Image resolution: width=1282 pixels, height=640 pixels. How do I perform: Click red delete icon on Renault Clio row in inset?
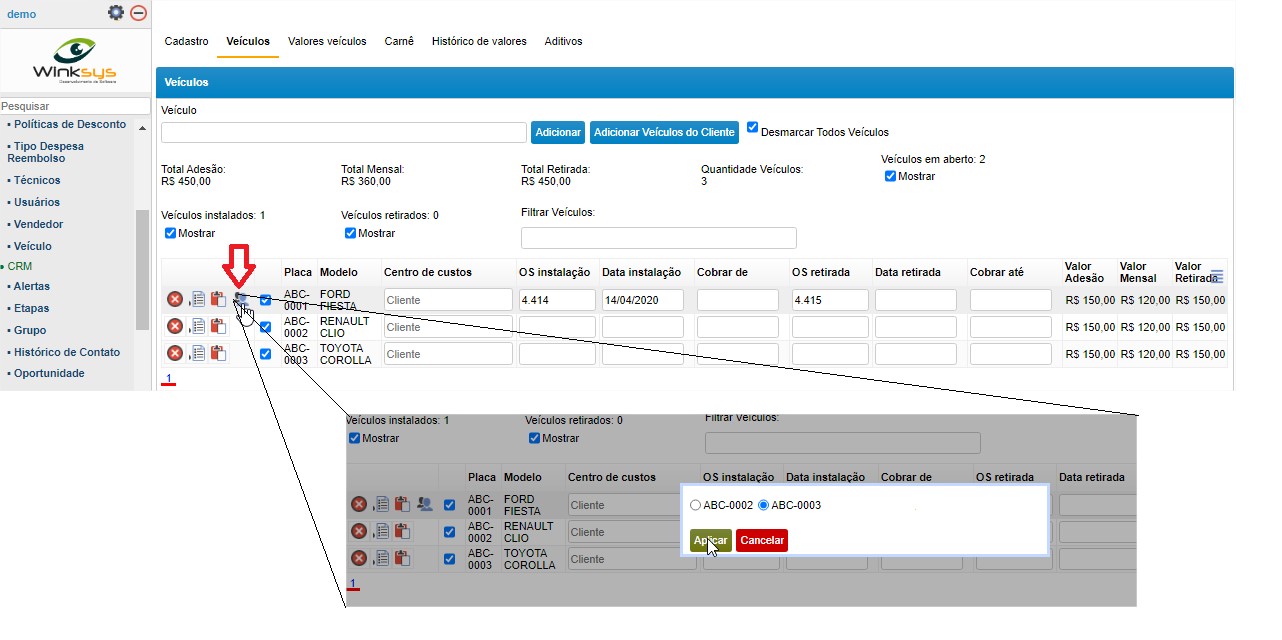[359, 531]
